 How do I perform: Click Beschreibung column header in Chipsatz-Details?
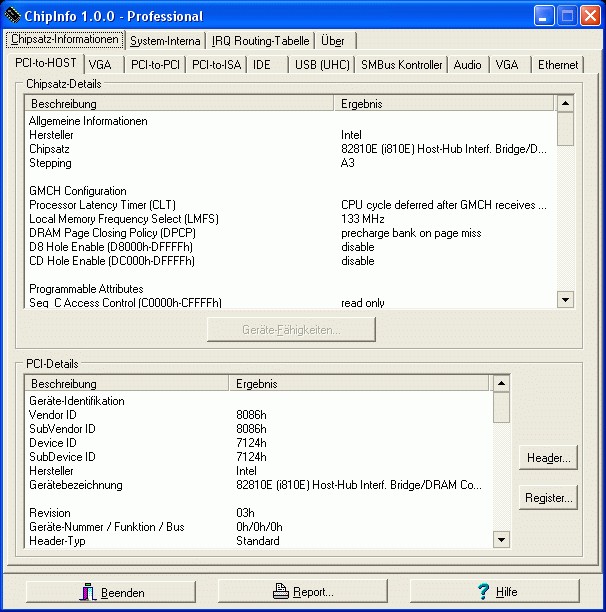click(179, 104)
